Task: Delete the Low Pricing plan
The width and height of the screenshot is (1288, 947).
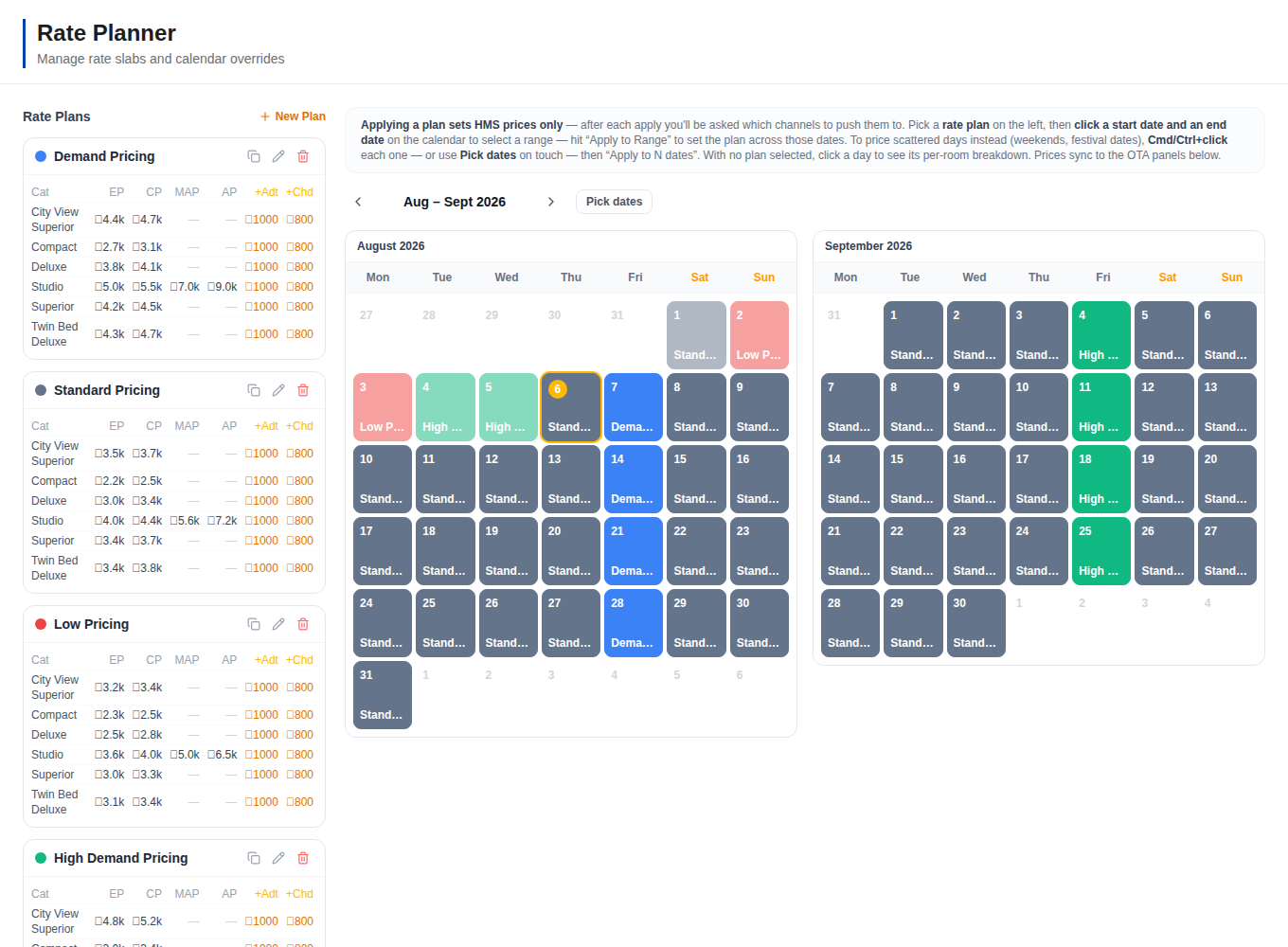Action: click(303, 624)
